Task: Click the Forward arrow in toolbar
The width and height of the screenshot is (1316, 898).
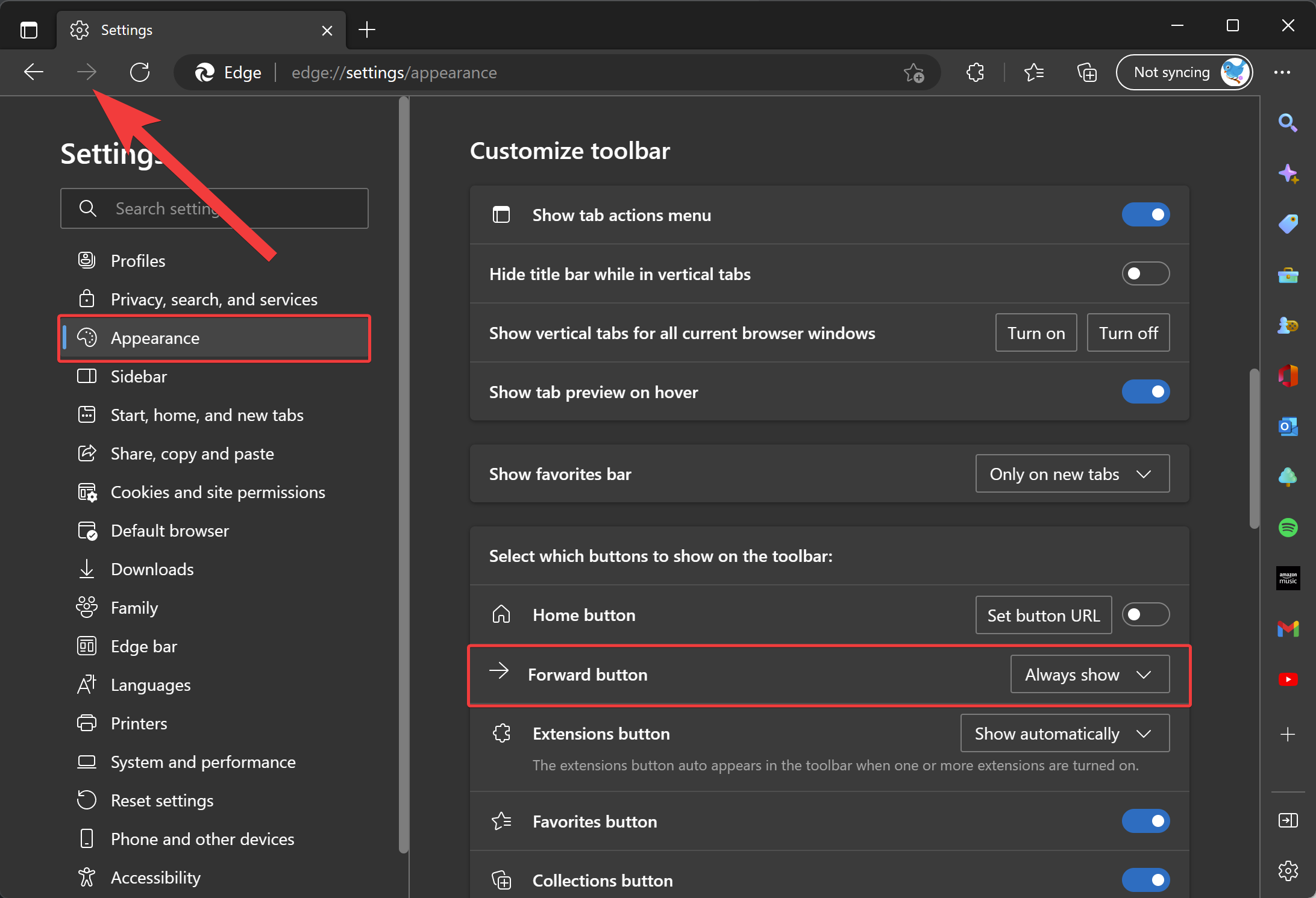Action: (87, 72)
